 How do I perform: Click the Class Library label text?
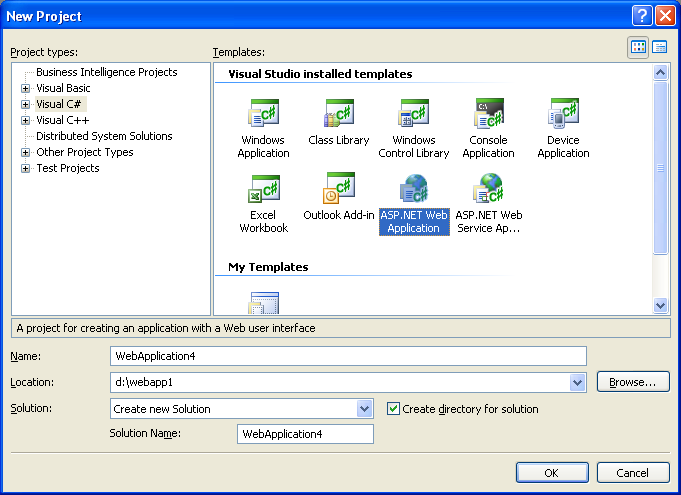339,140
